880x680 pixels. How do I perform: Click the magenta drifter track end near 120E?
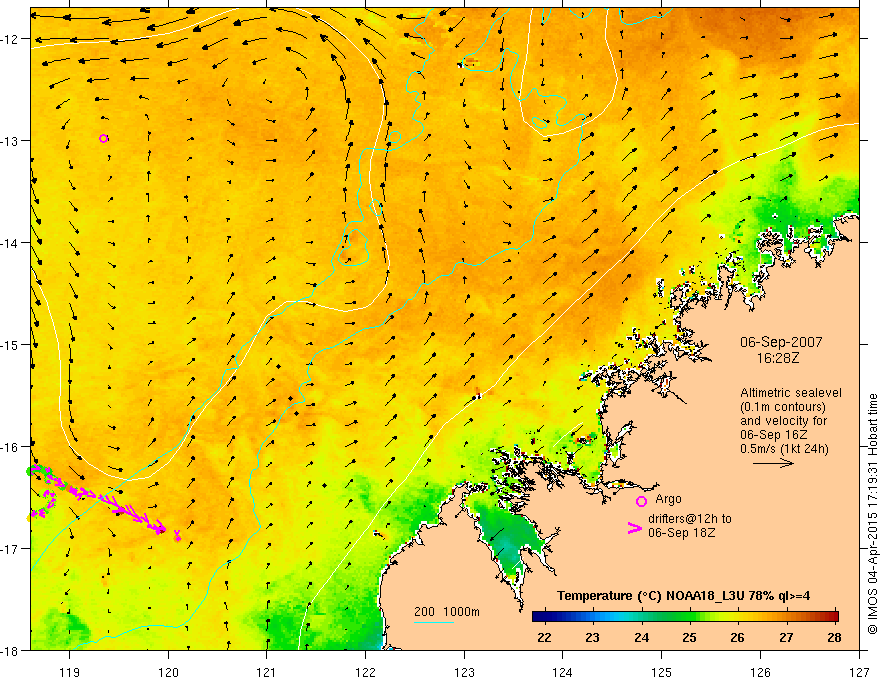(x=177, y=535)
